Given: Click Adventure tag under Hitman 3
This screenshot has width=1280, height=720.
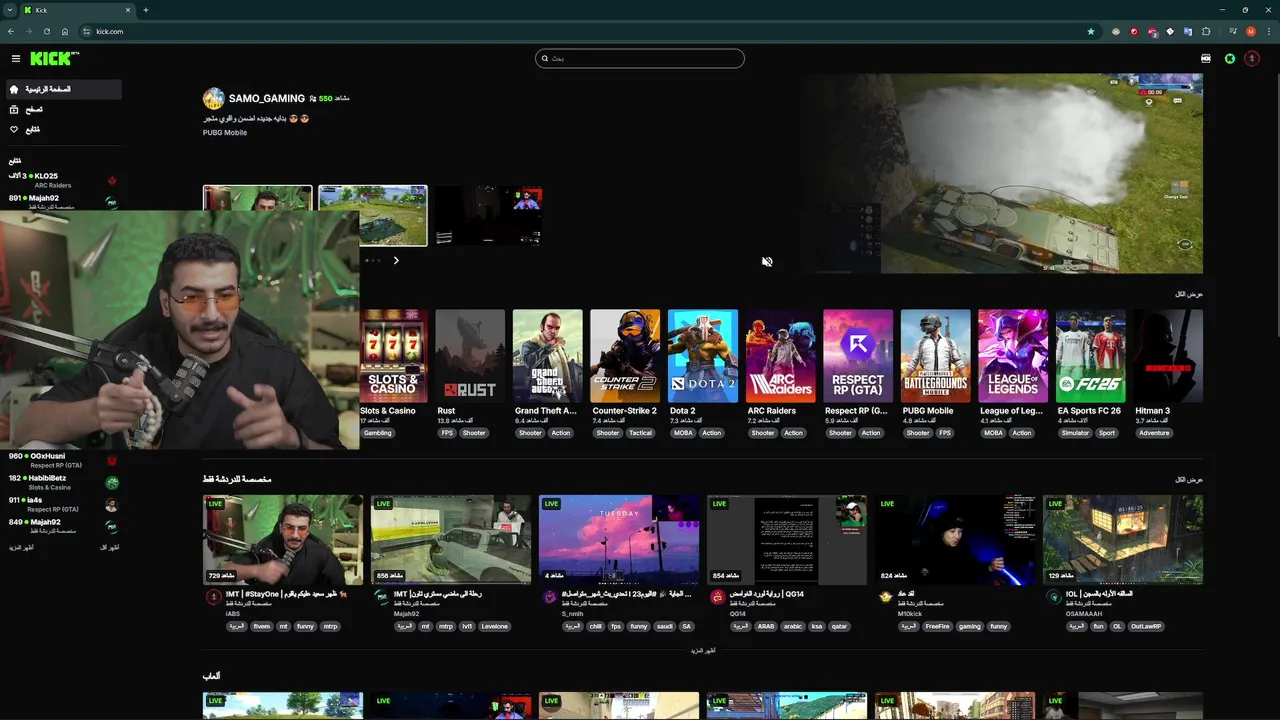Looking at the screenshot, I should tap(1154, 433).
